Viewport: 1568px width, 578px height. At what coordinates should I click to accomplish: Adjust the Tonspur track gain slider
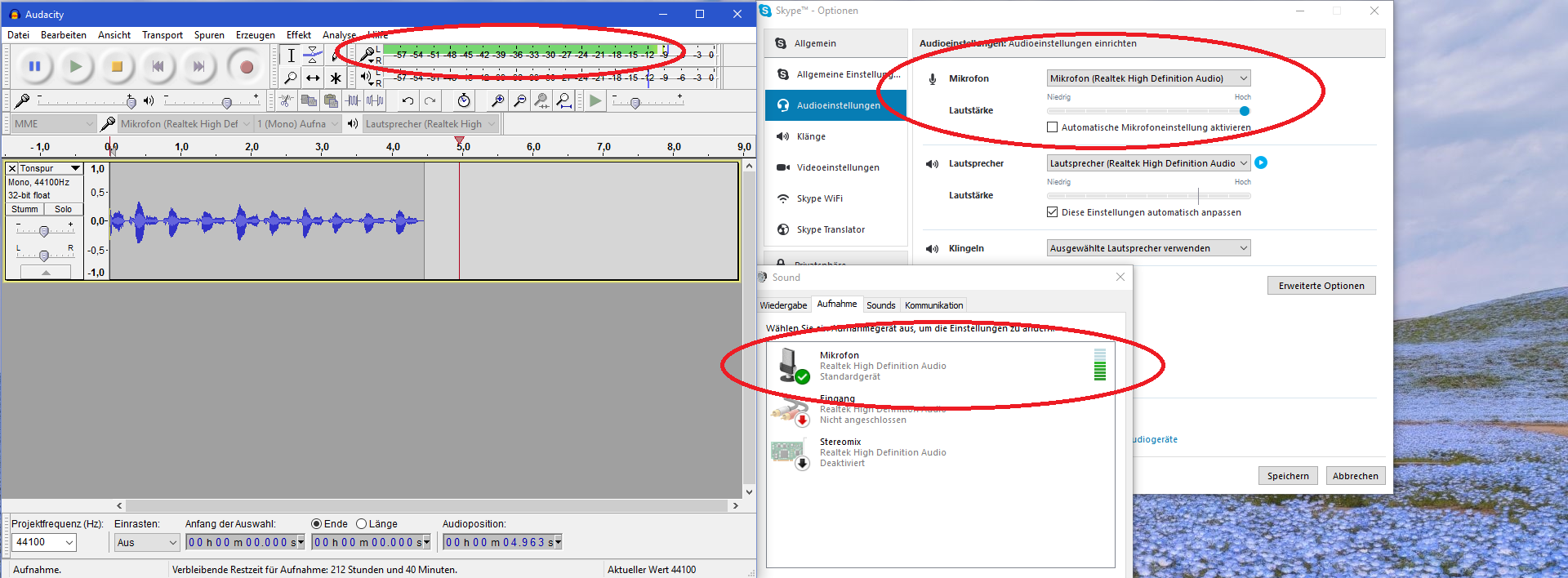(x=44, y=231)
